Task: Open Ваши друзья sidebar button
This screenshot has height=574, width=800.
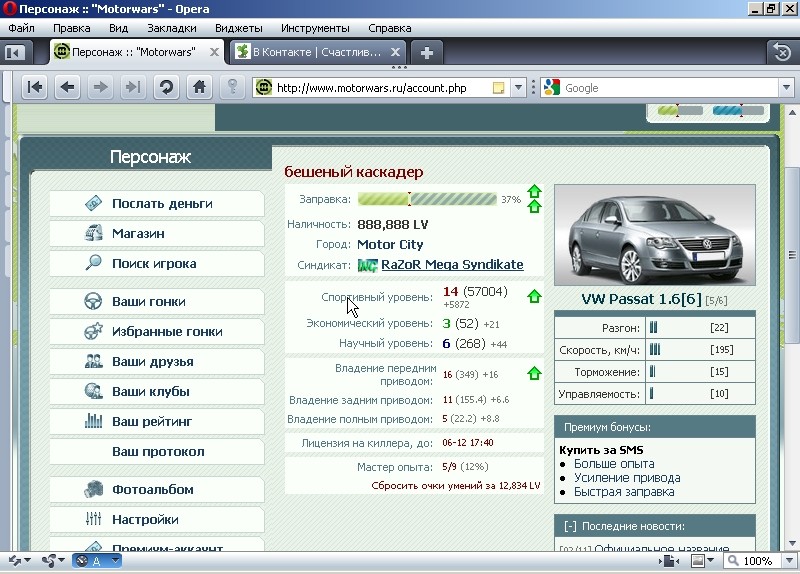Action: [x=157, y=362]
